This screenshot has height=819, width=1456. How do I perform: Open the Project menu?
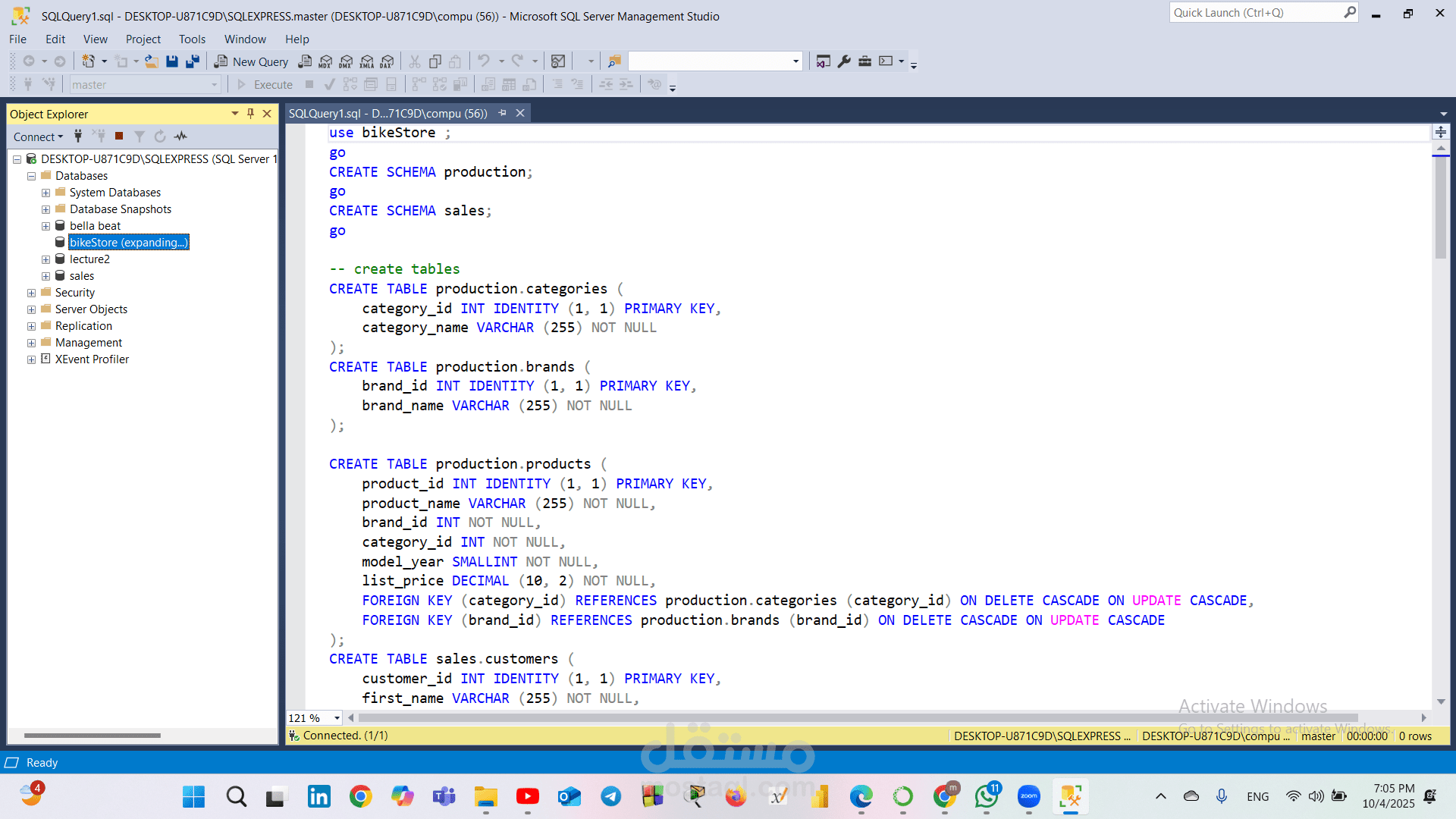[x=143, y=39]
